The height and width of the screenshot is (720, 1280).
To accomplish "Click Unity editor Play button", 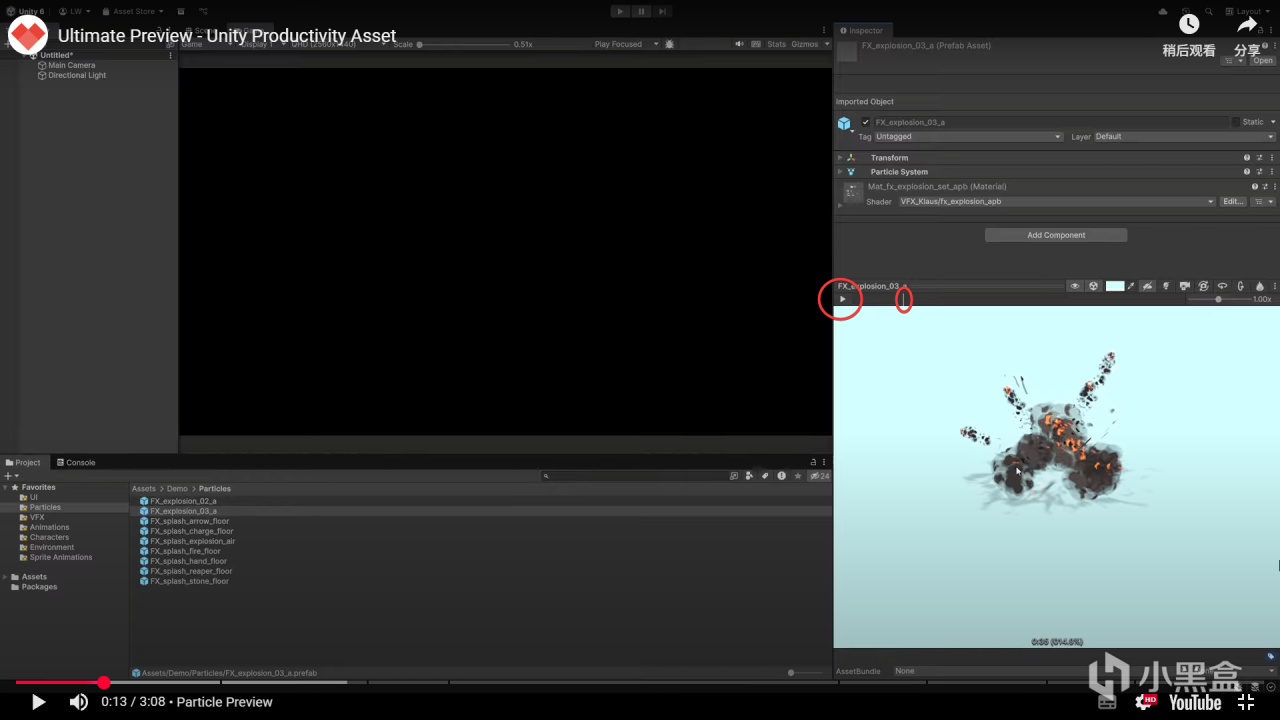I will pos(620,12).
